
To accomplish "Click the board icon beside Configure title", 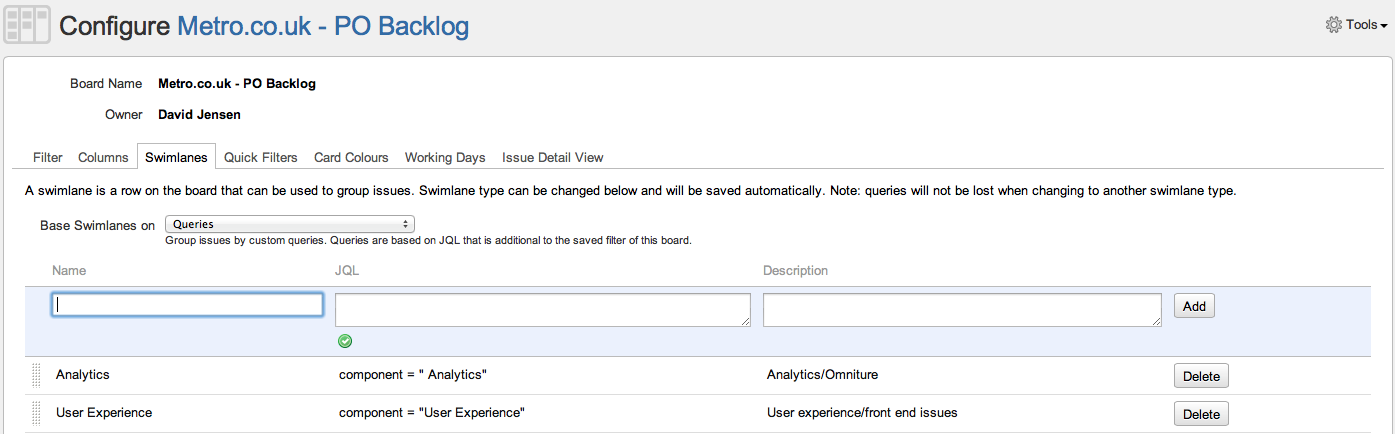I will click(x=27, y=26).
